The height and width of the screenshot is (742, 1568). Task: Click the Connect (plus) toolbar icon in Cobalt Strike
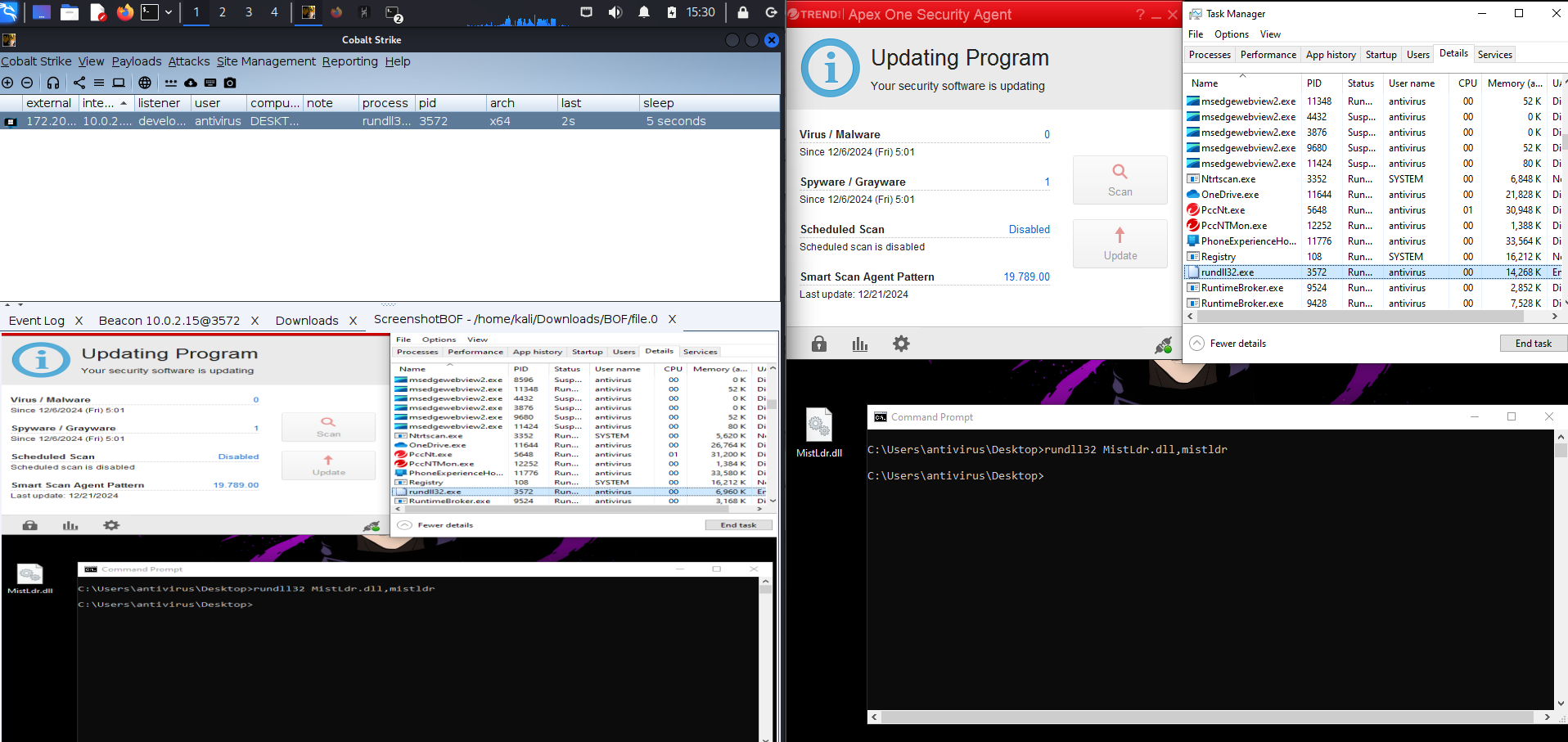point(7,83)
